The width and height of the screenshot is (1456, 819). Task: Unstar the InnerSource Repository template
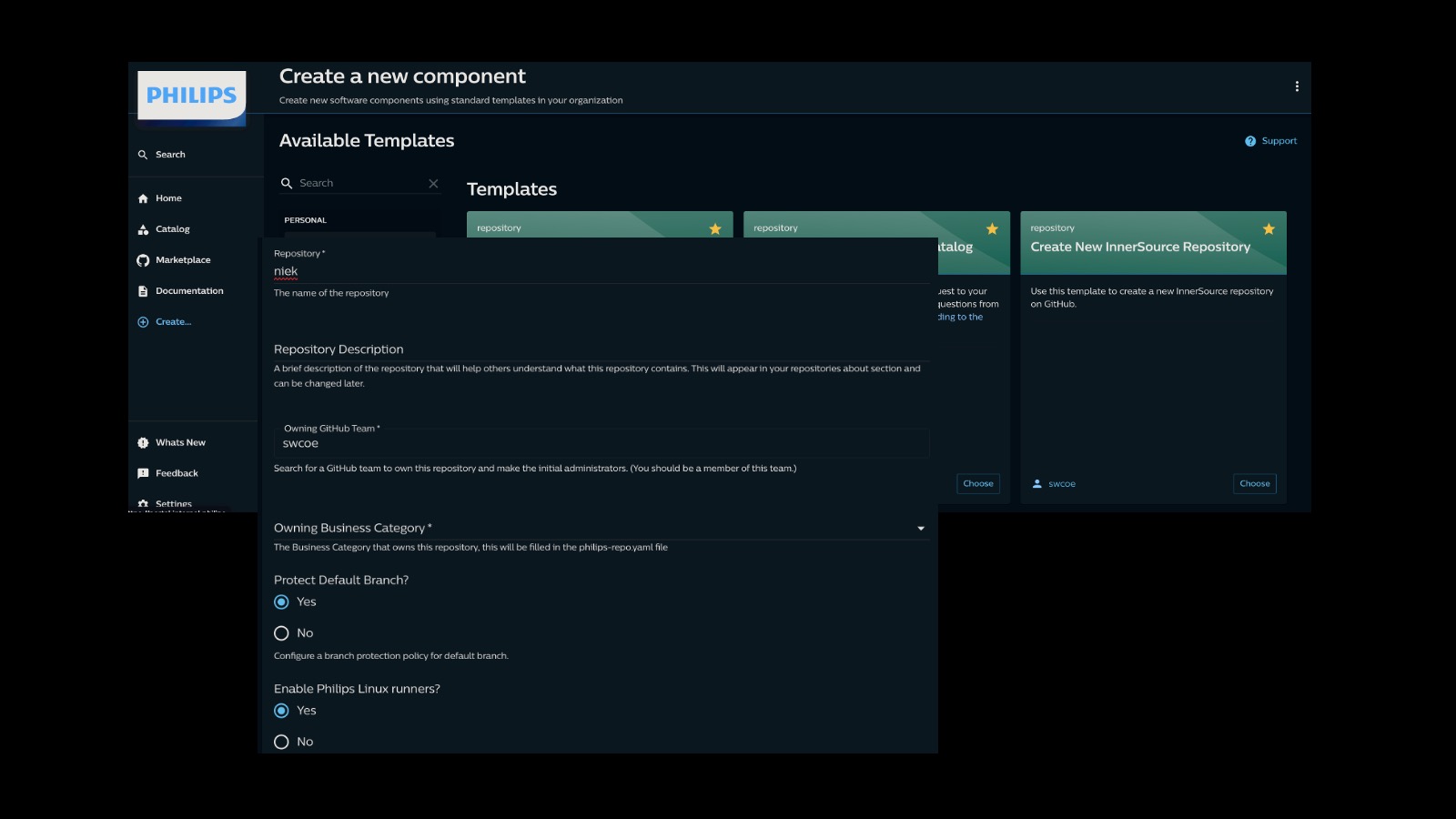tap(1269, 229)
